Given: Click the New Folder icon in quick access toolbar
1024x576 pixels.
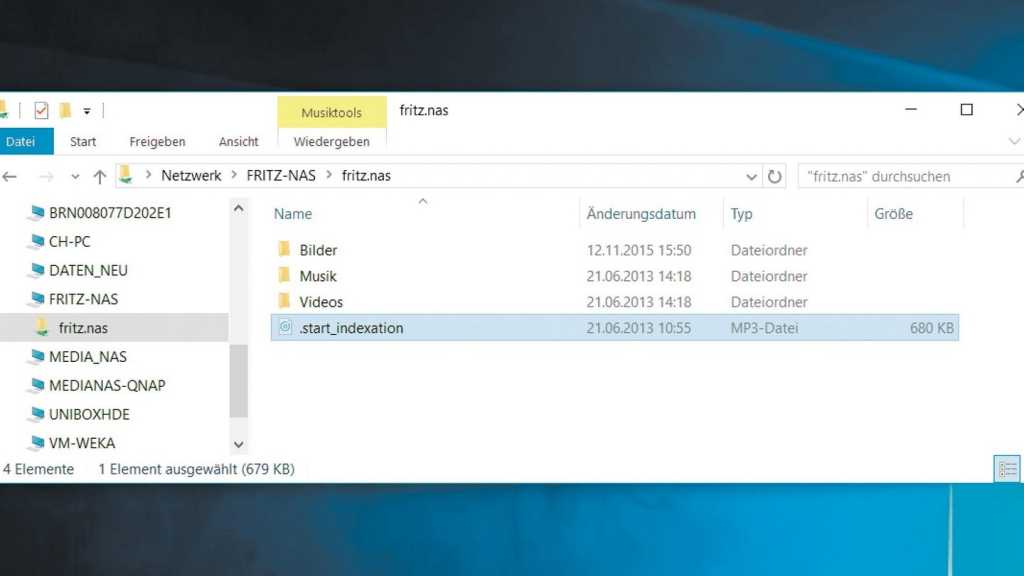Looking at the screenshot, I should point(65,110).
